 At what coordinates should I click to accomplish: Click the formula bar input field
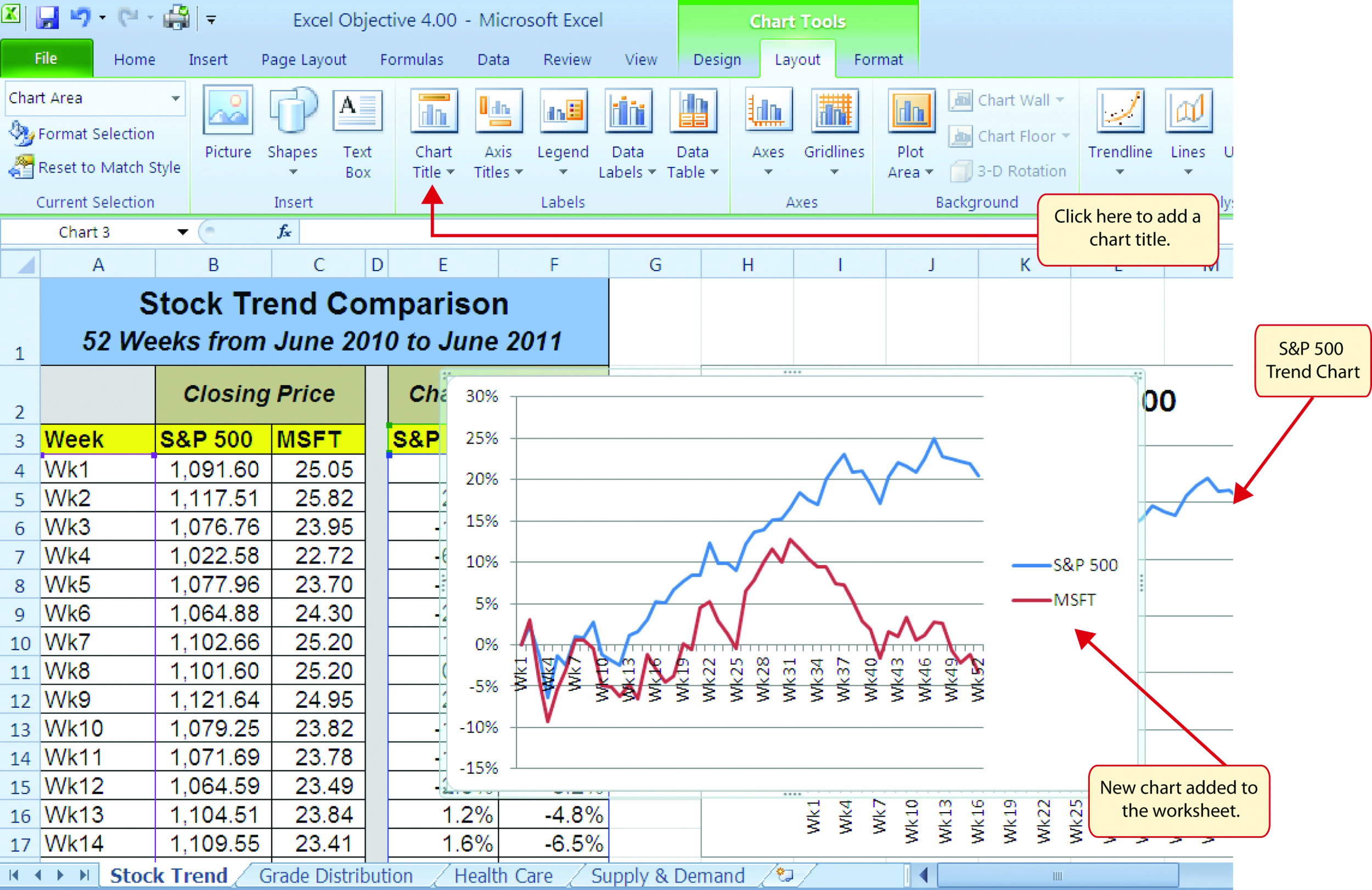point(700,231)
